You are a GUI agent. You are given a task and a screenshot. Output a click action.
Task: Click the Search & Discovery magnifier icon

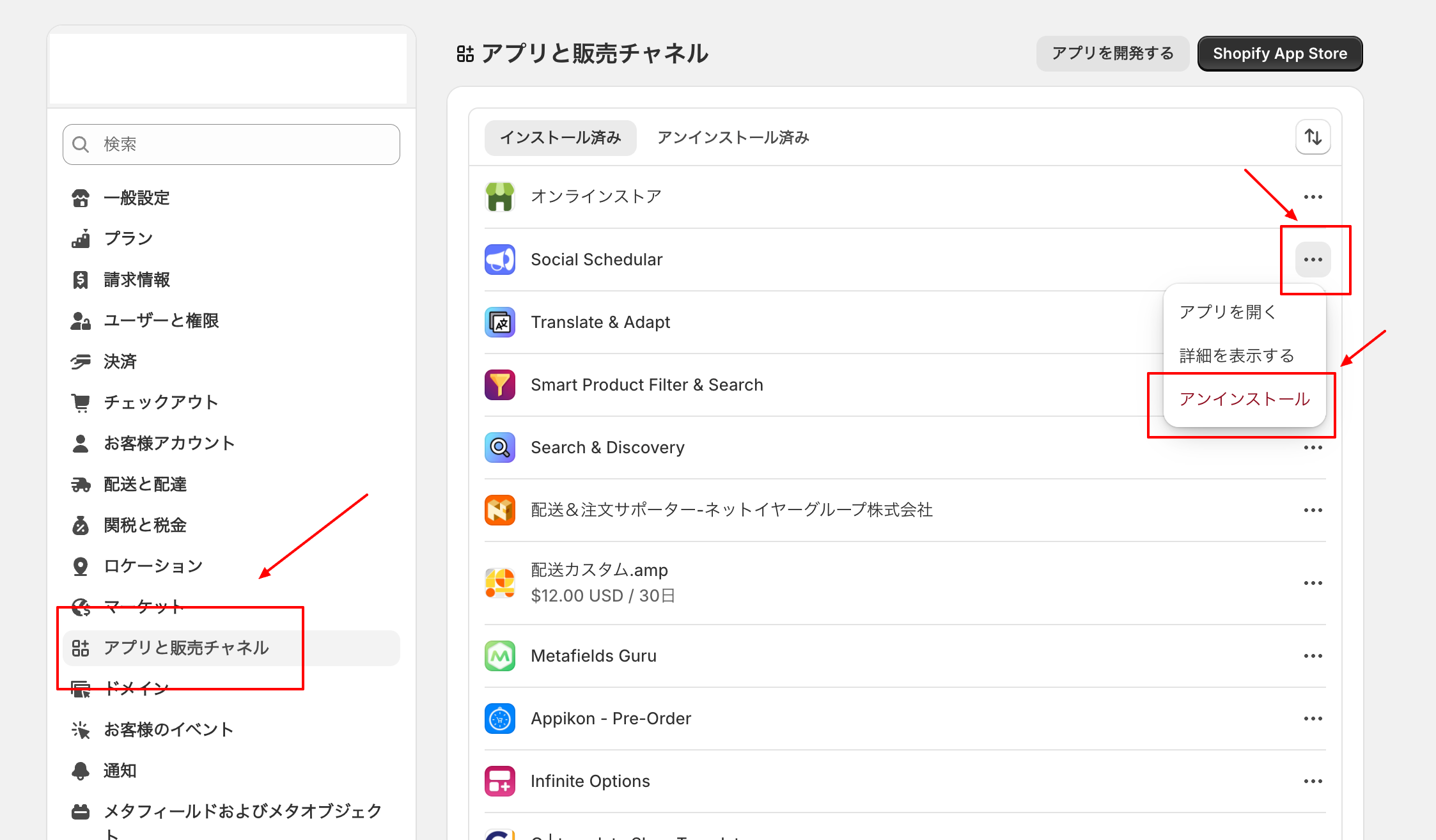(500, 447)
